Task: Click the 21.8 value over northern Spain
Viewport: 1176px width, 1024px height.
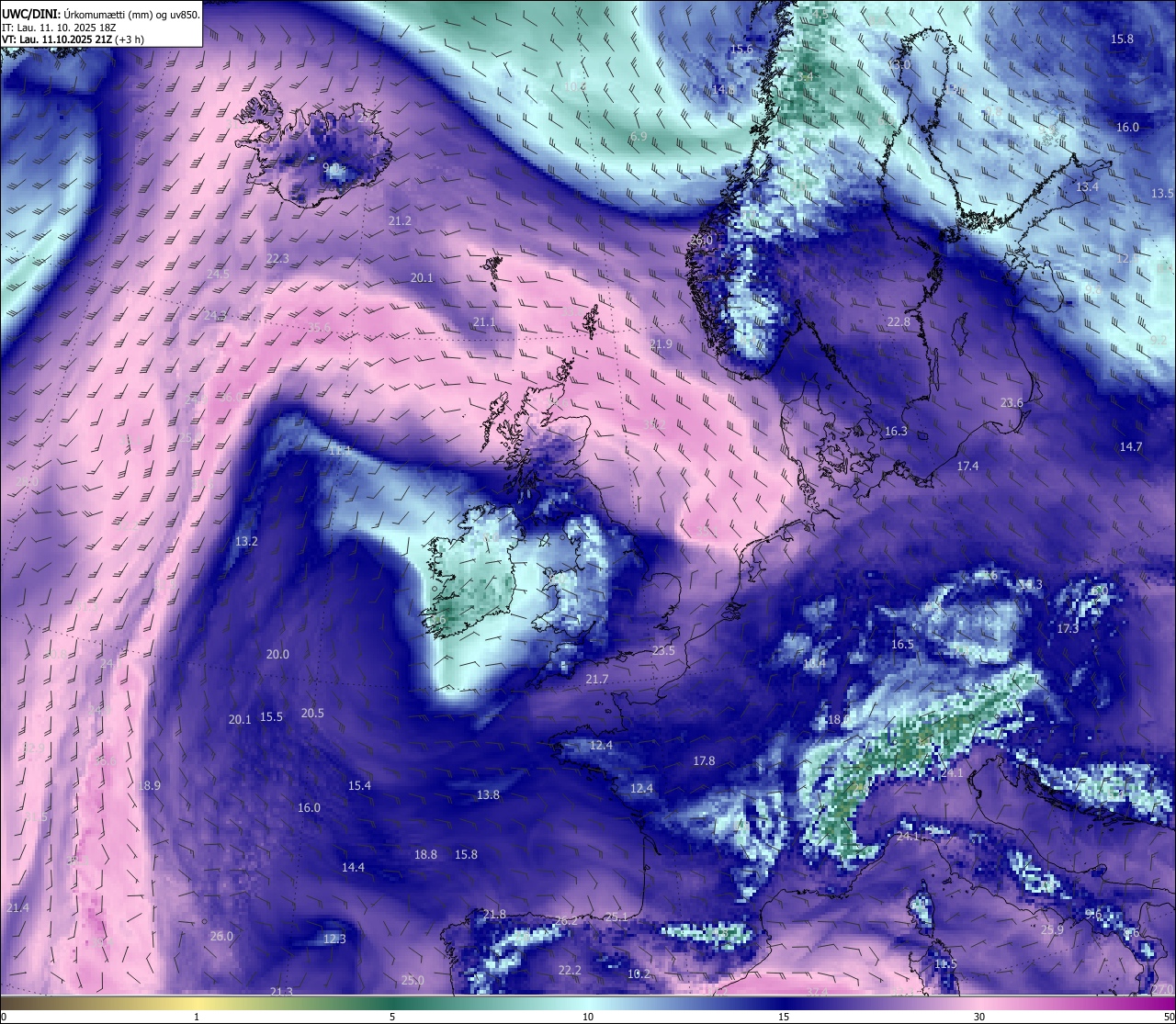Action: pos(494,915)
